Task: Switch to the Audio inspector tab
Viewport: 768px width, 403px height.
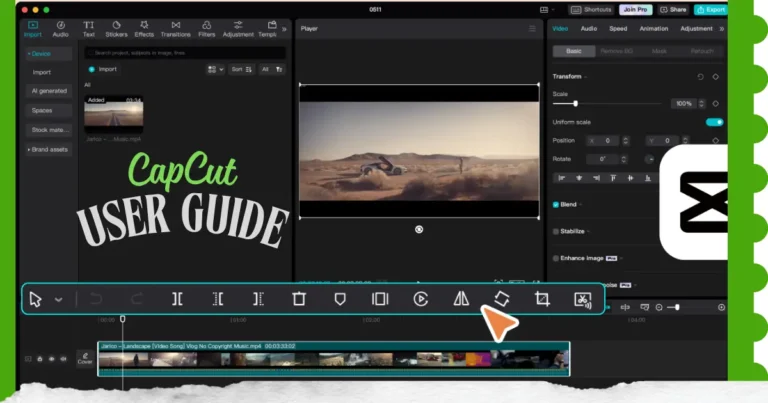Action: (x=589, y=29)
